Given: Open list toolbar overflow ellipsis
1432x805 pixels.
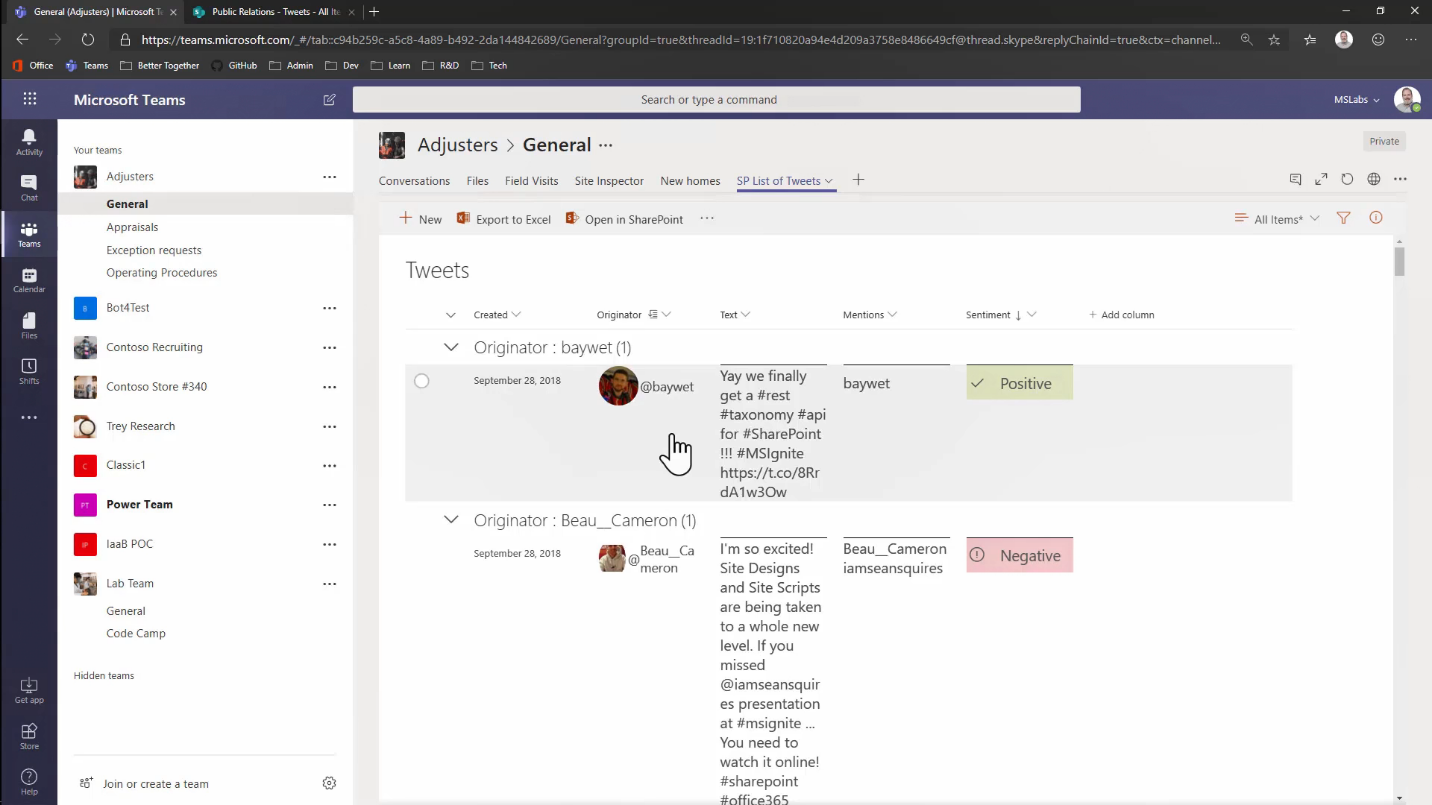Looking at the screenshot, I should click(x=707, y=218).
